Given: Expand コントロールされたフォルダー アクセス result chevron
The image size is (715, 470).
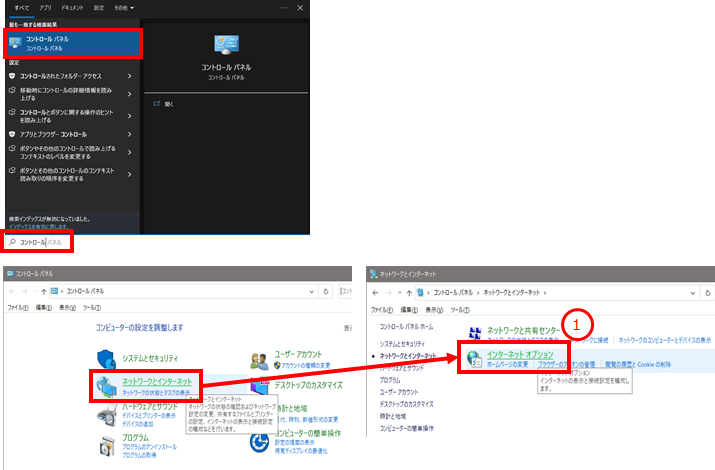Looking at the screenshot, I should pos(130,76).
